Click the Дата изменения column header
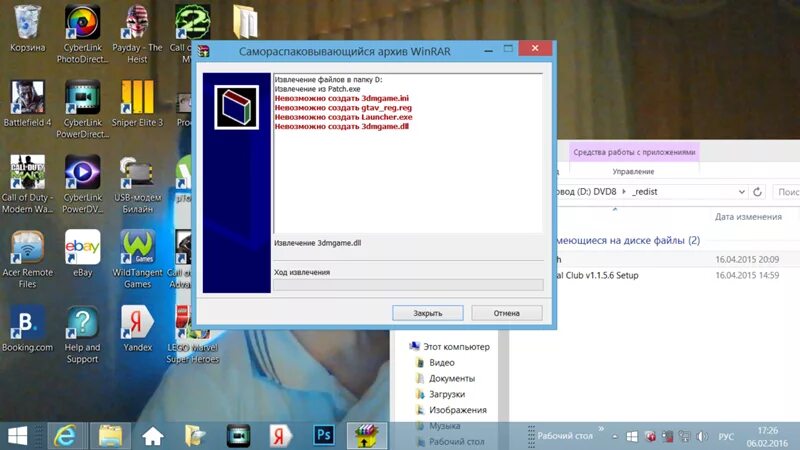The image size is (800, 450). point(748,217)
